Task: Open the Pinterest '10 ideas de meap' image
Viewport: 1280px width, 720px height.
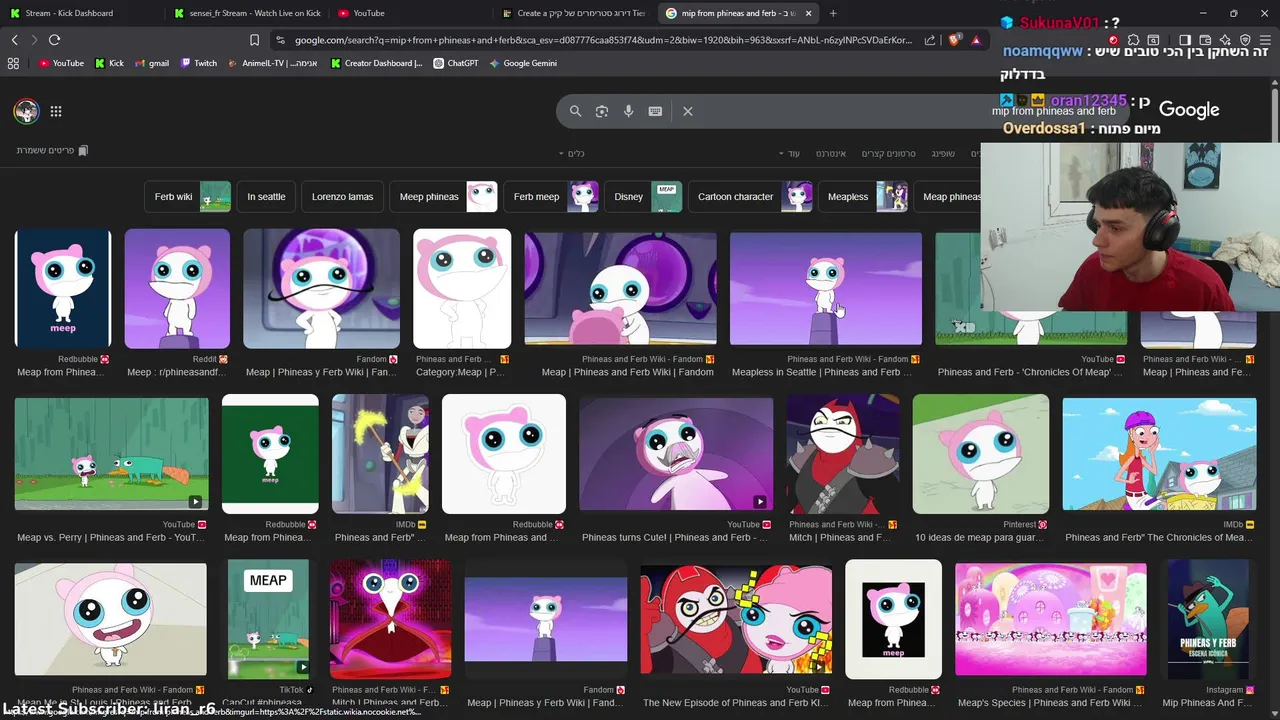Action: pyautogui.click(x=981, y=454)
